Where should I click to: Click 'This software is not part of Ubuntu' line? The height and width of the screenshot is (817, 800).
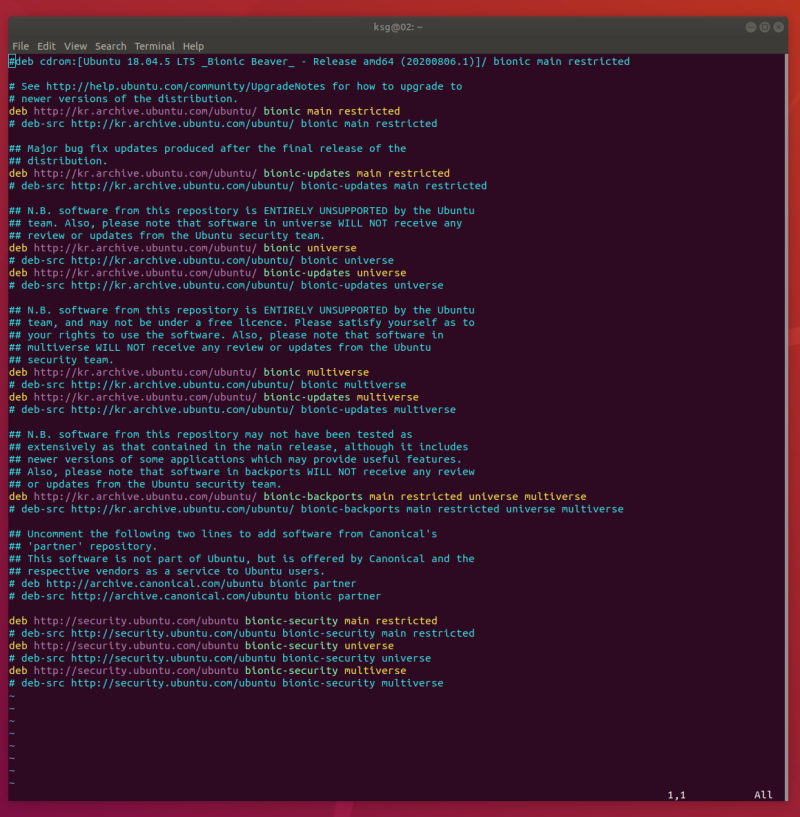tap(242, 559)
